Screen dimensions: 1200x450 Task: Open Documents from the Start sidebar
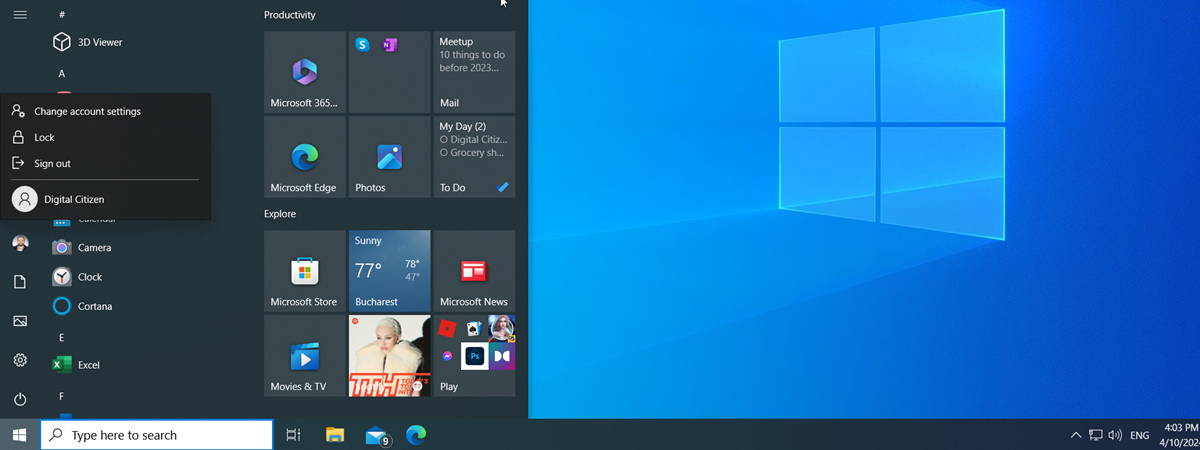click(20, 282)
